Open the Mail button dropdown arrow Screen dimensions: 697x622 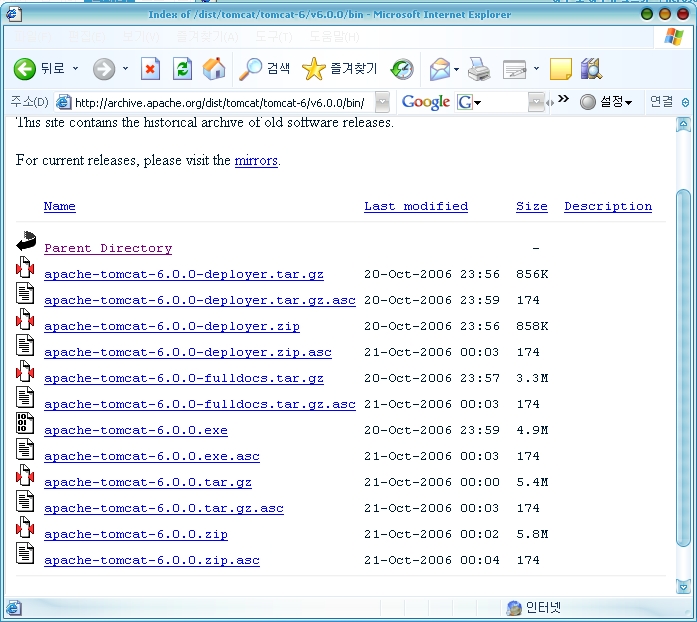[x=457, y=69]
